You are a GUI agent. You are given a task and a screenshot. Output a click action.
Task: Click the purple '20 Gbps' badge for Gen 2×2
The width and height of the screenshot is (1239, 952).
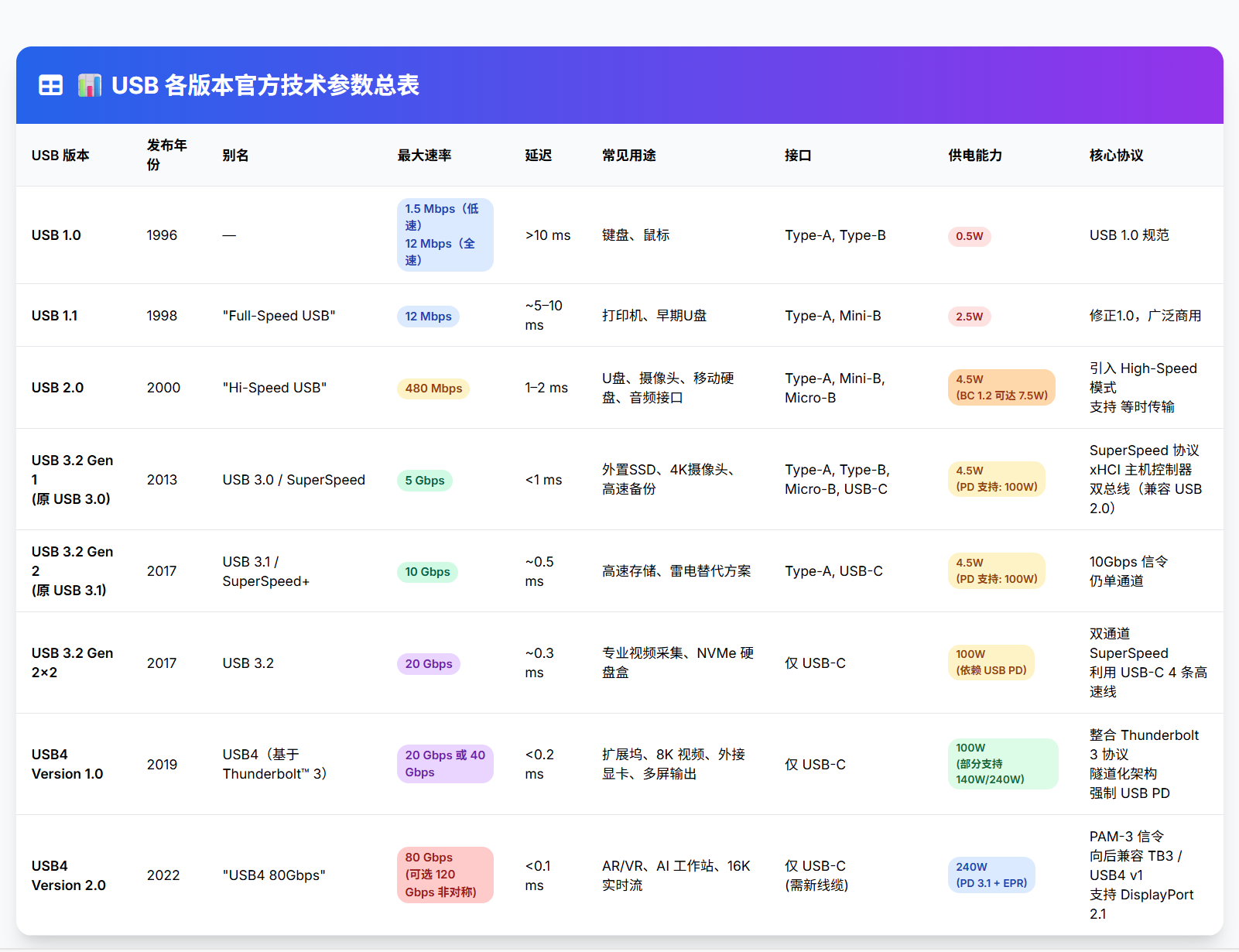429,664
